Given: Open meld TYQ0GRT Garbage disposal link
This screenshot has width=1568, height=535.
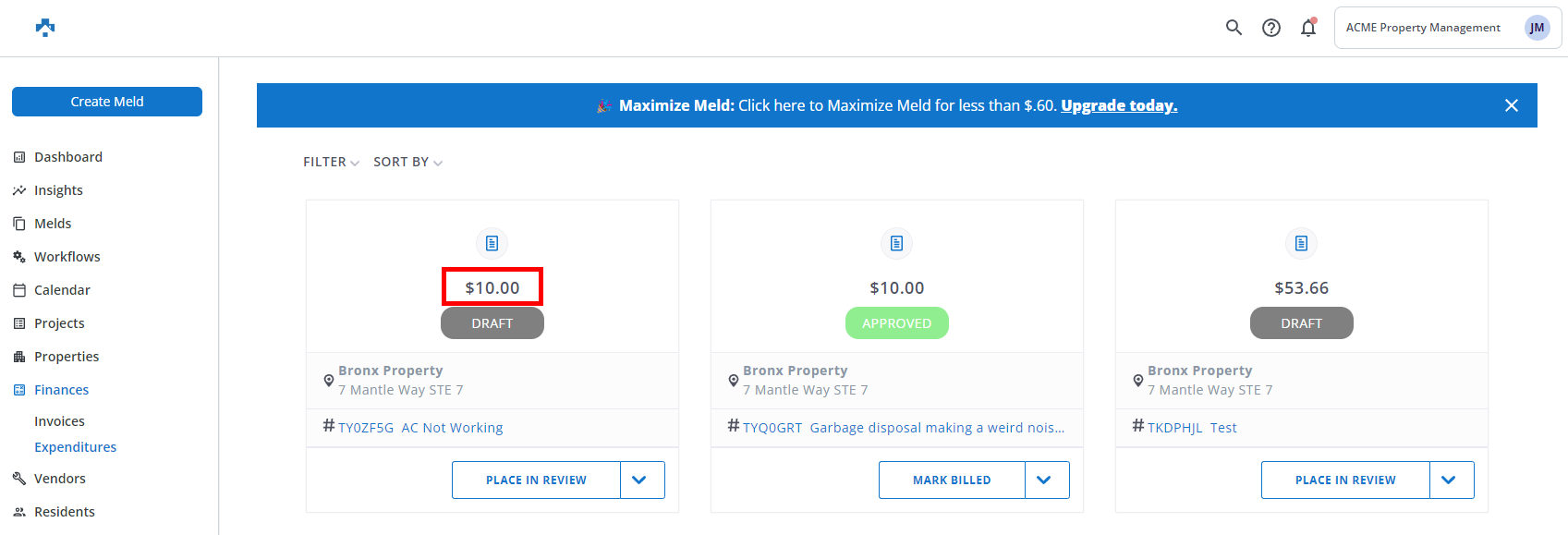Looking at the screenshot, I should (x=905, y=428).
